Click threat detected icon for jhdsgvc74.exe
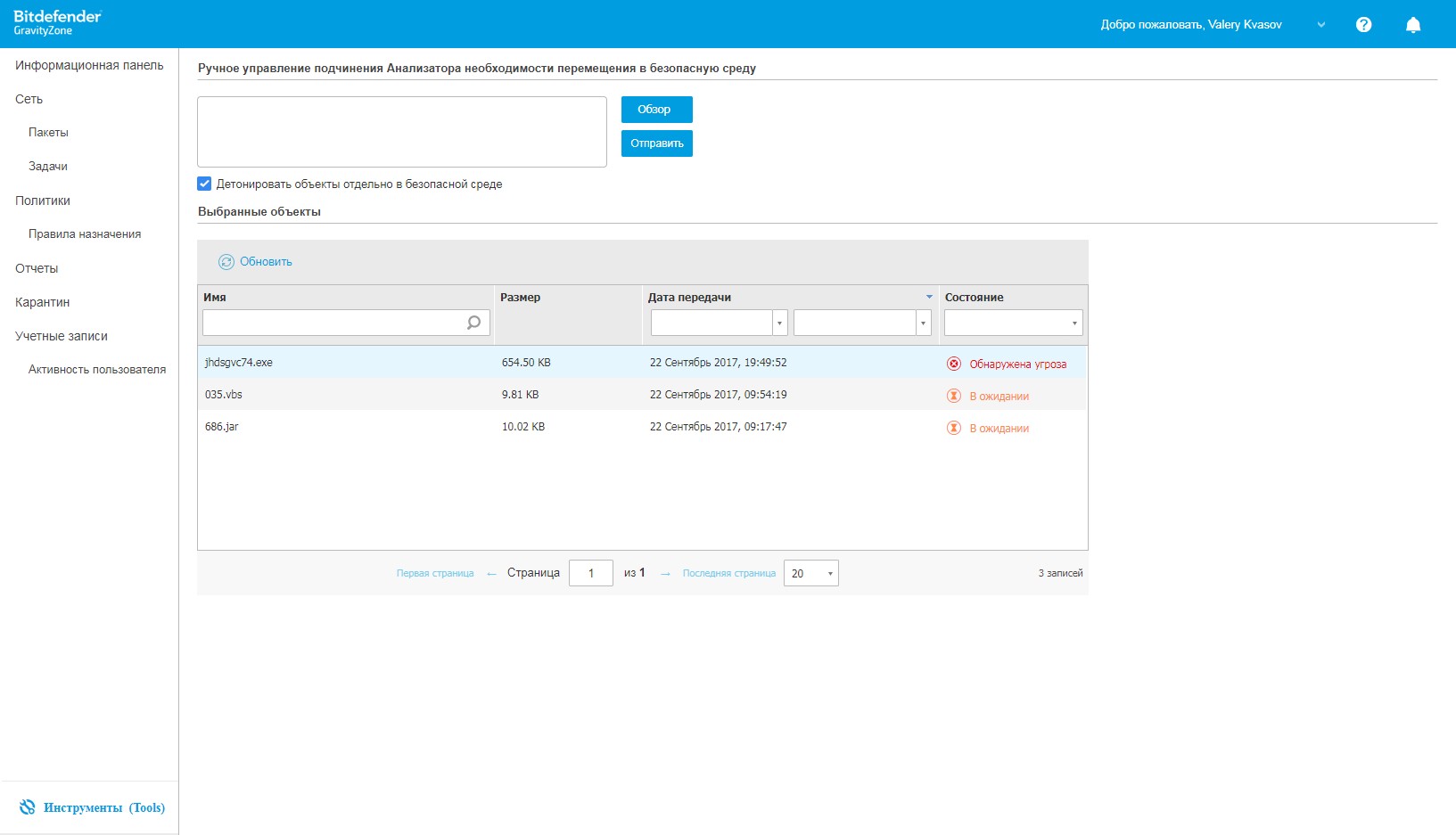 (x=954, y=364)
